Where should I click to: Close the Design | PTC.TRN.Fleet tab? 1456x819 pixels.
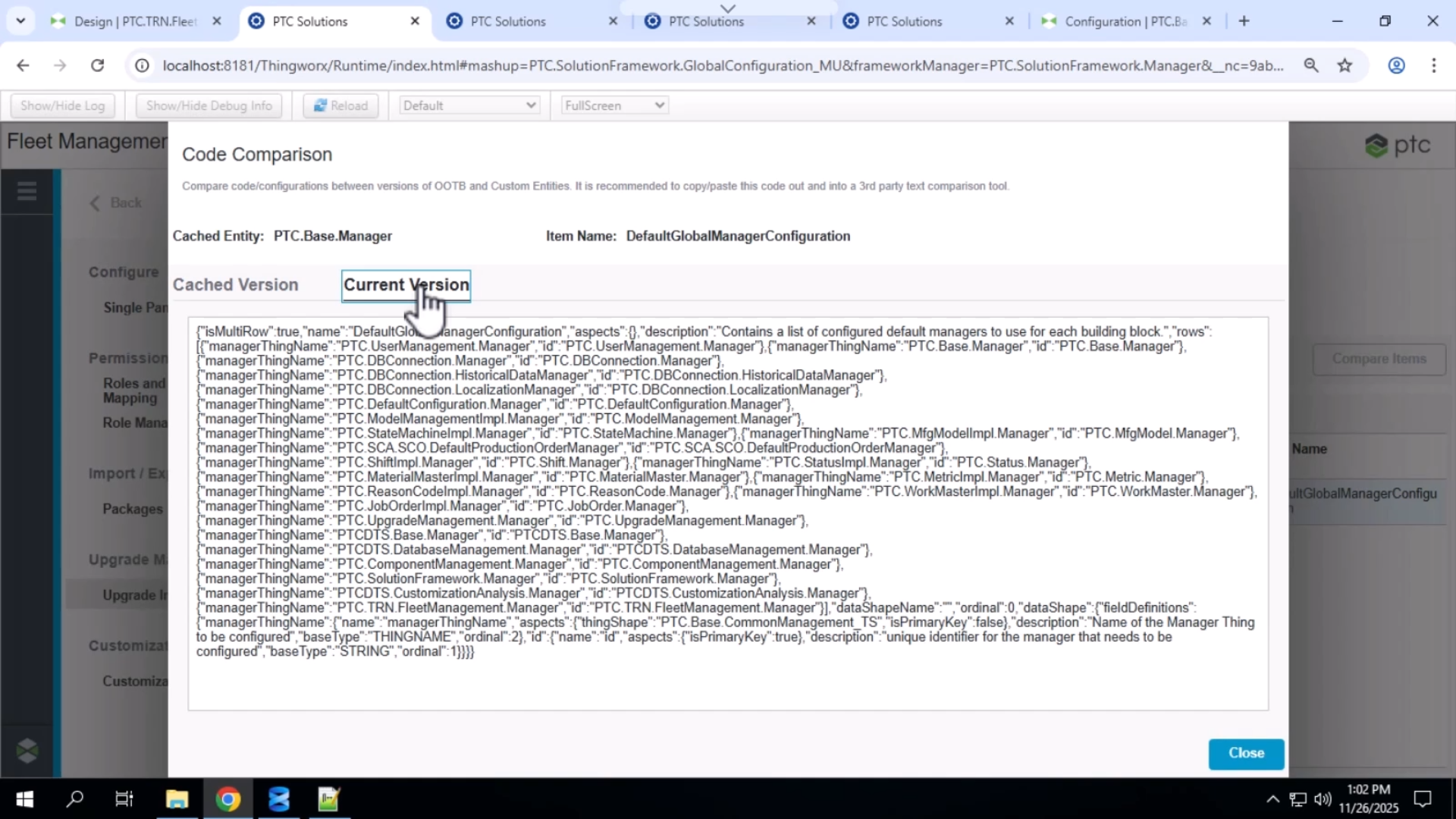point(217,21)
